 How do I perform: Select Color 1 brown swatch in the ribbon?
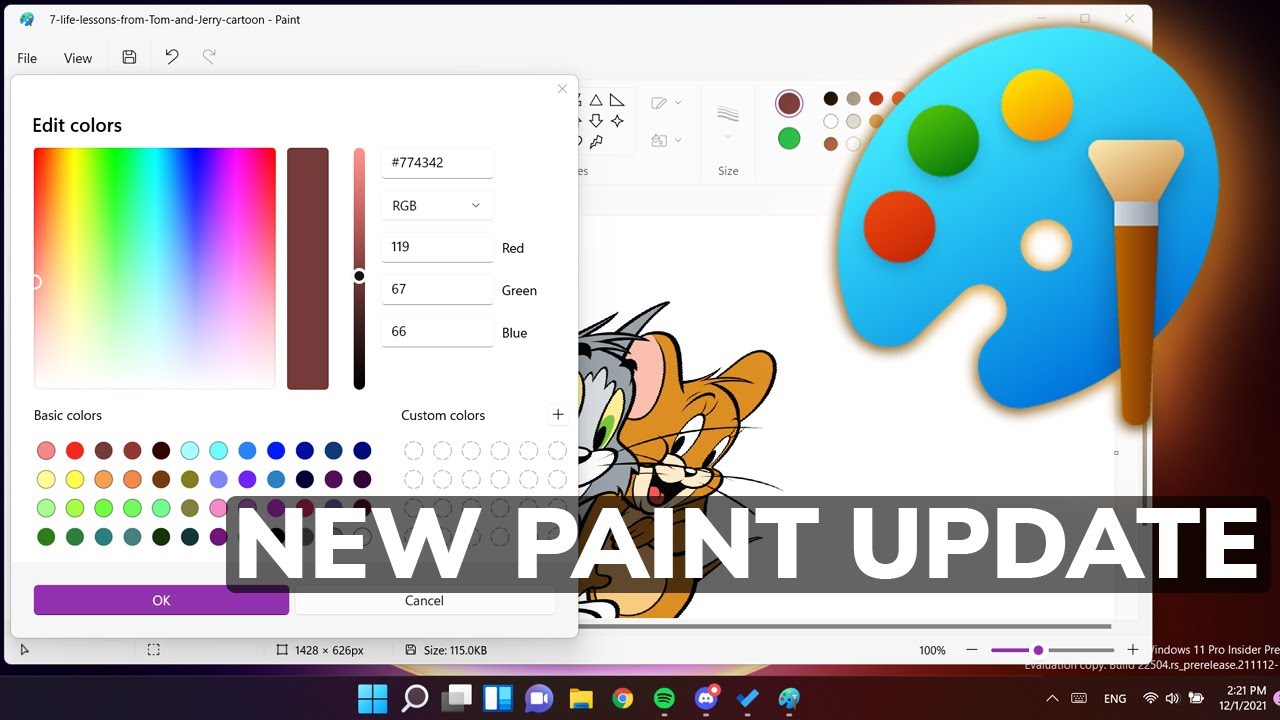789,103
